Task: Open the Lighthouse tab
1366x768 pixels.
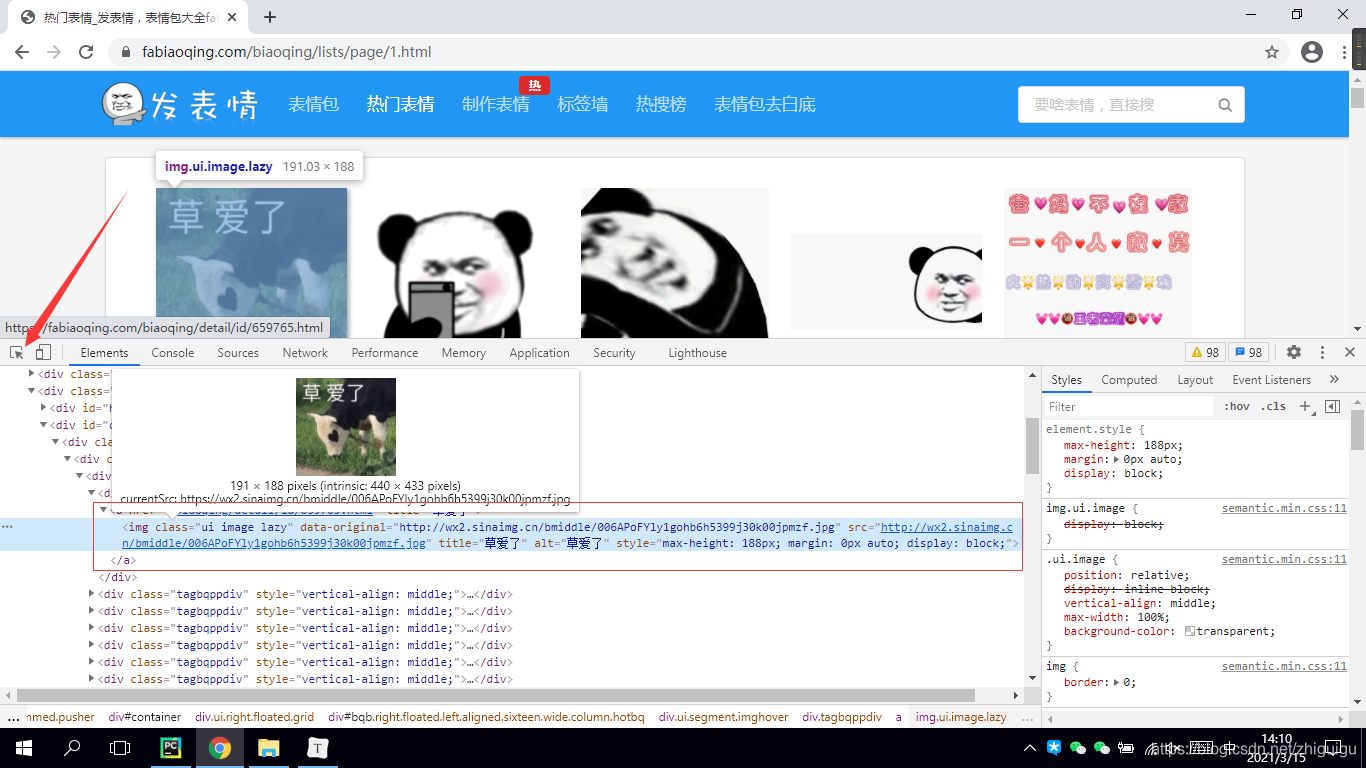Action: [698, 353]
